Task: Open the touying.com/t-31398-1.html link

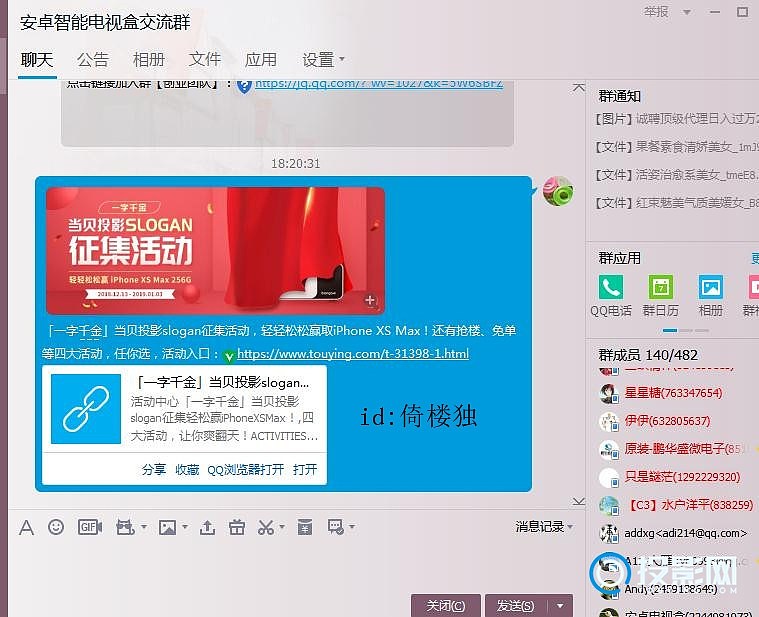Action: pyautogui.click(x=353, y=354)
